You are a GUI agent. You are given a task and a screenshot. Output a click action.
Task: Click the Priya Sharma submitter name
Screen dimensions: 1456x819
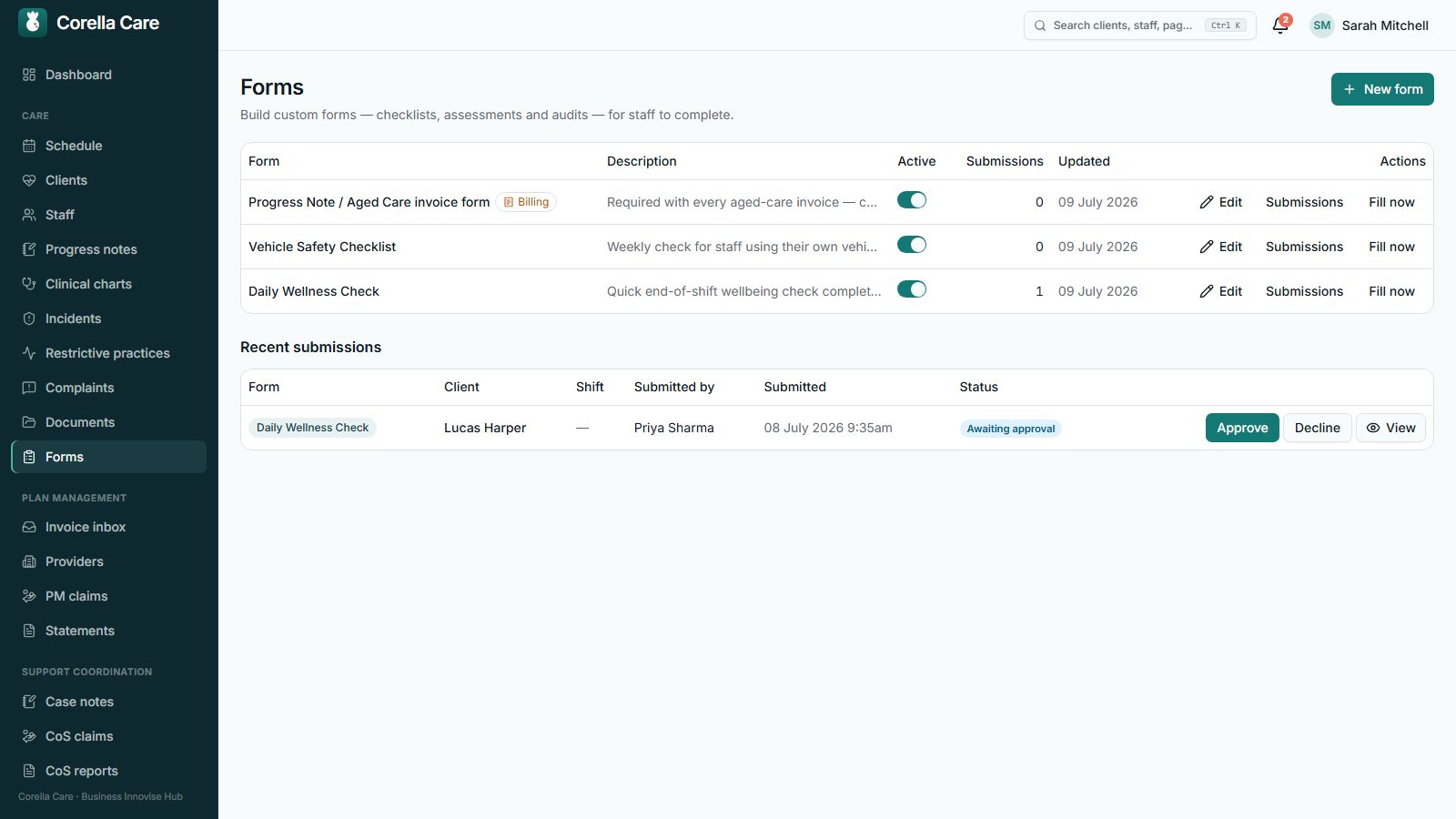click(x=674, y=428)
